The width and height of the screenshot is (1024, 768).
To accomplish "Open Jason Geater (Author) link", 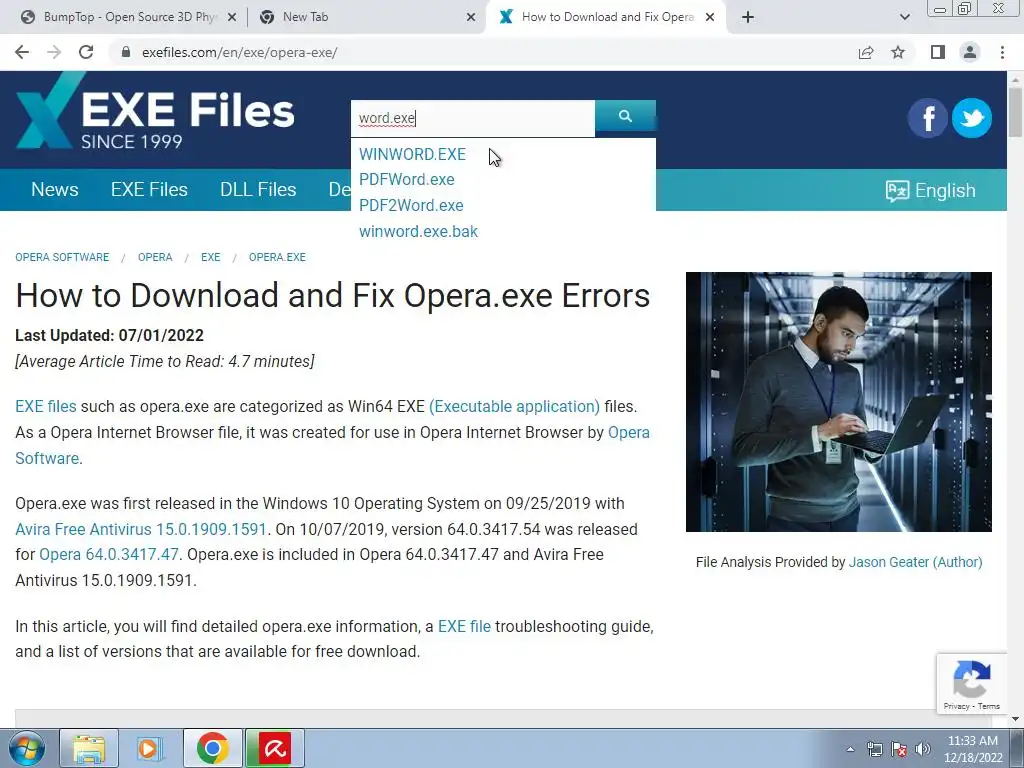I will 916,562.
